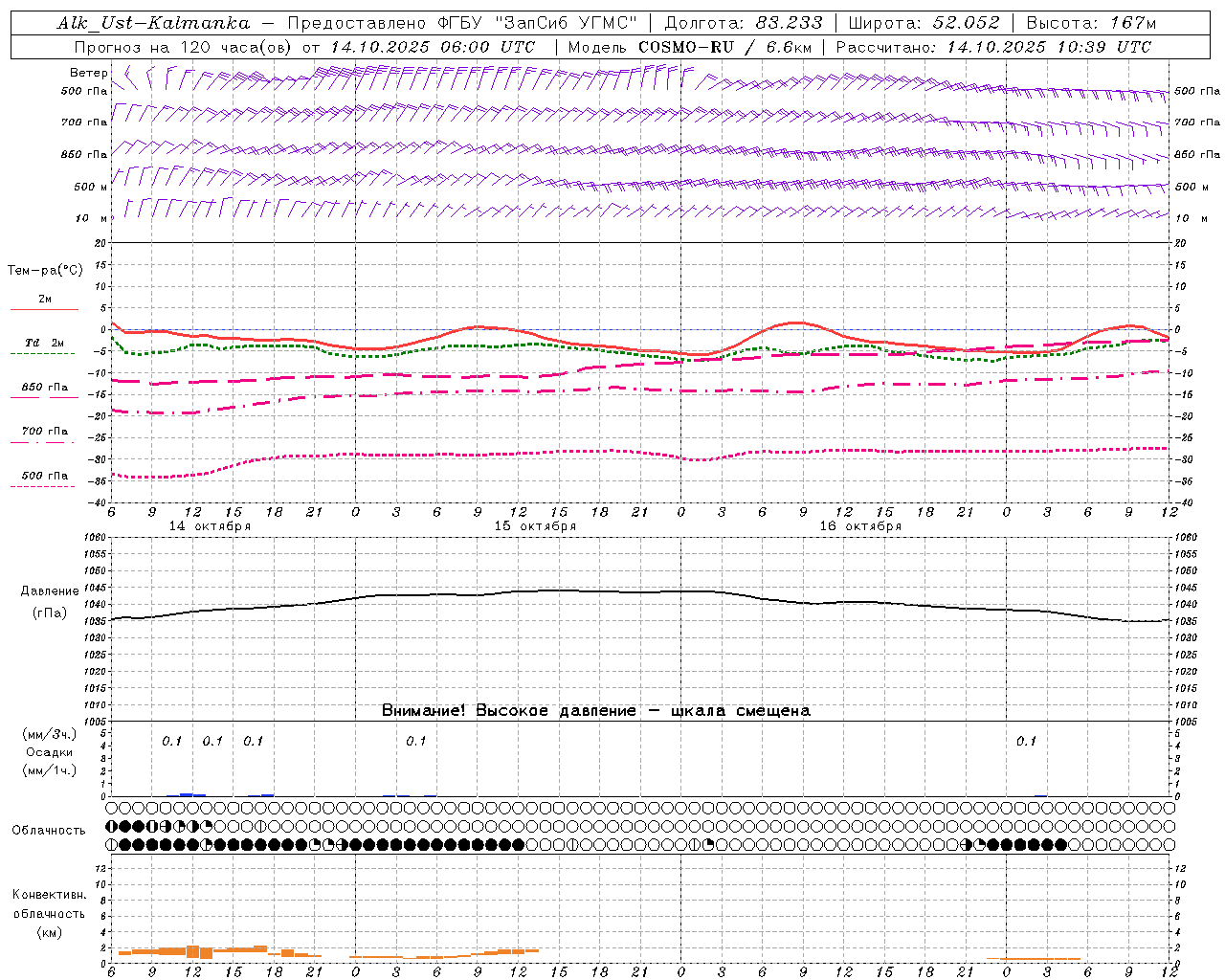Click the 500 гПа temperature legend entry
The image size is (1225, 980).
pos(45,476)
